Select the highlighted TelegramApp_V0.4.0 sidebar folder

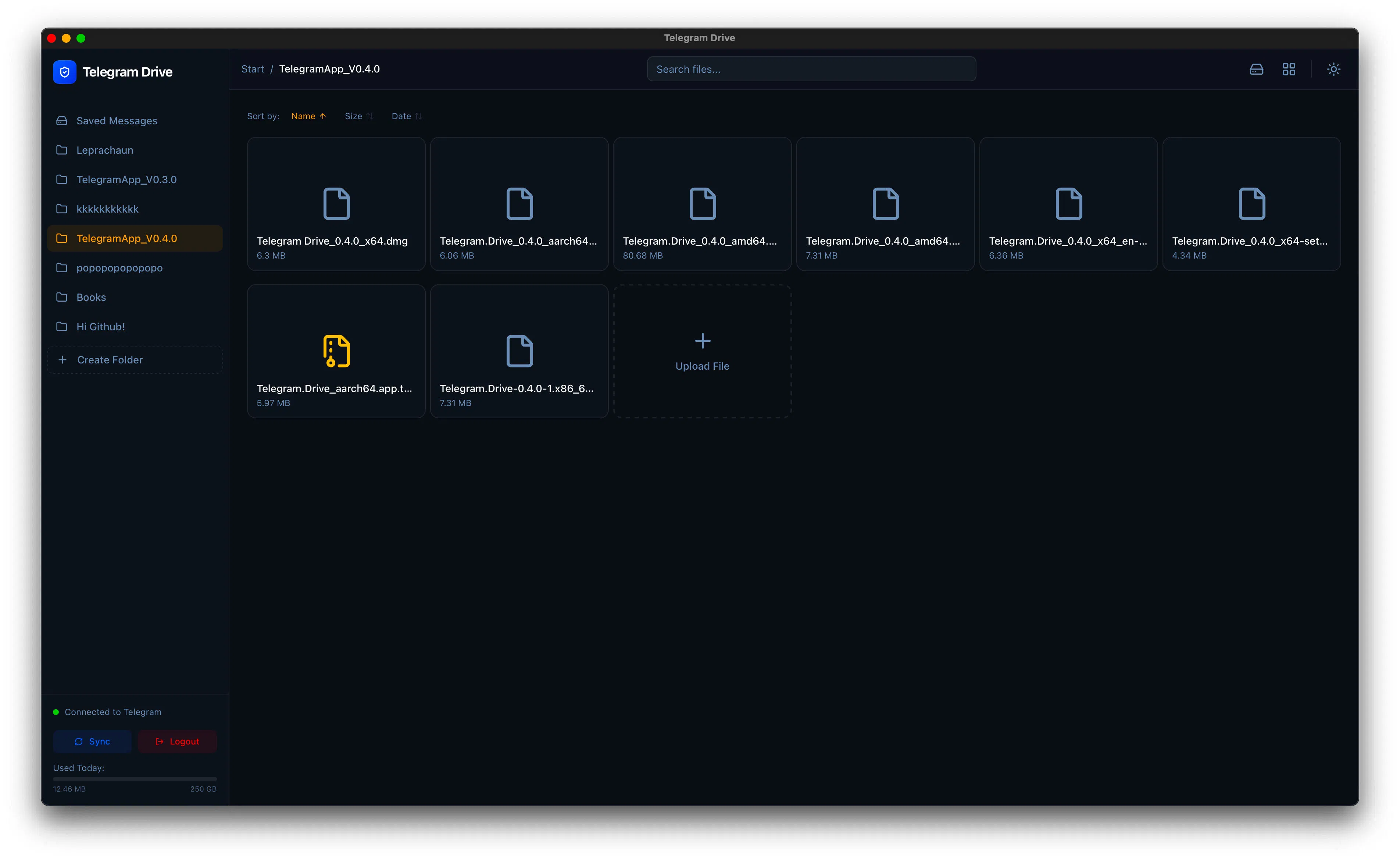pyautogui.click(x=135, y=238)
